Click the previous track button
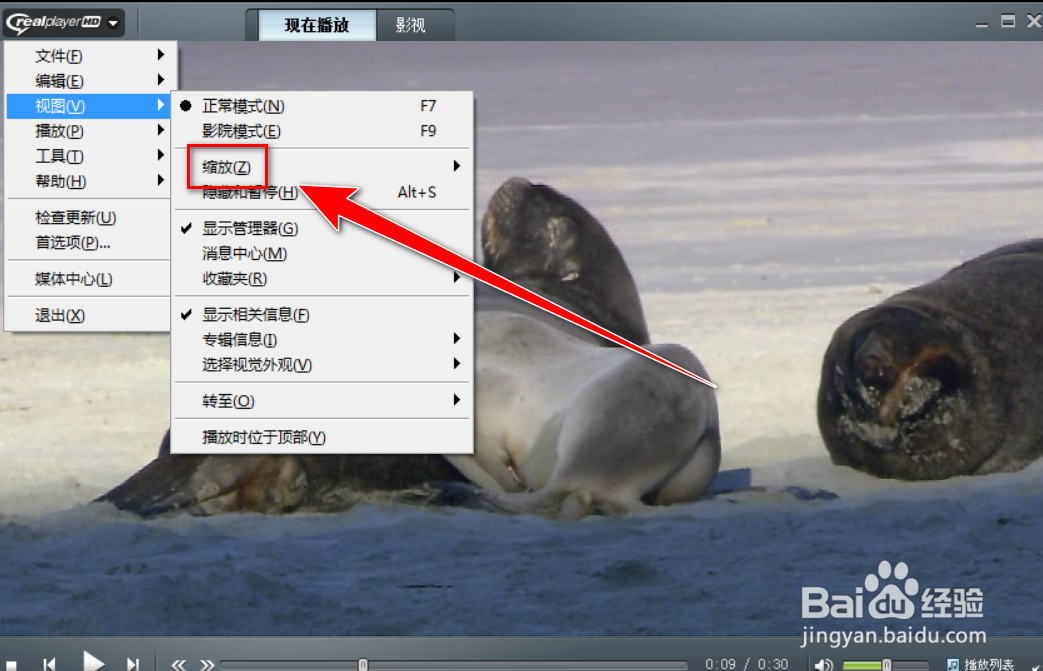This screenshot has width=1043, height=671. click(49, 664)
